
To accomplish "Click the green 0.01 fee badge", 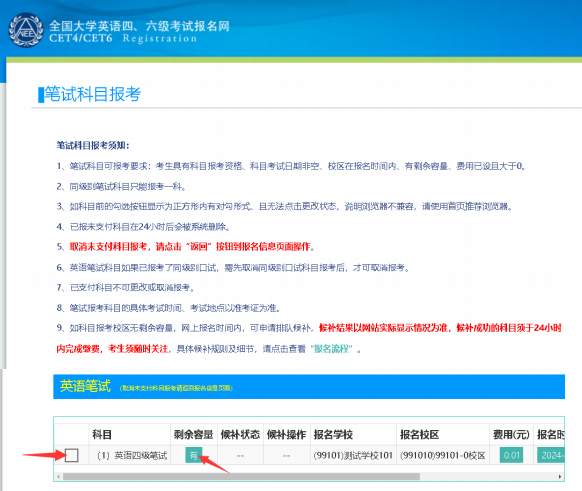I will pos(511,455).
